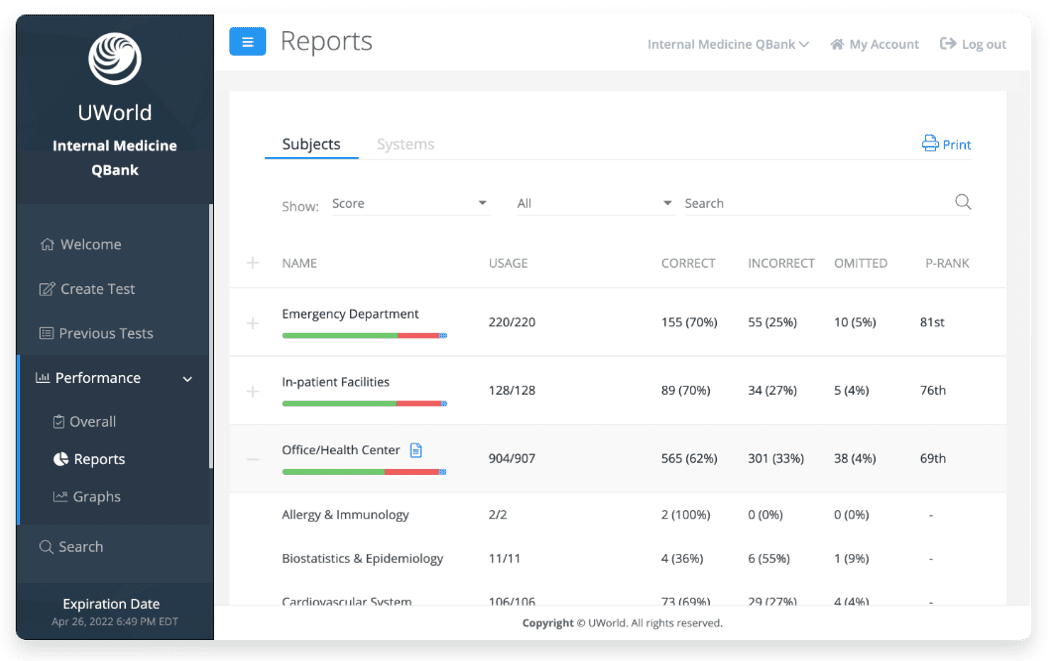Click the UWorld logo in sidebar
This screenshot has width=1055, height=661.
(114, 59)
